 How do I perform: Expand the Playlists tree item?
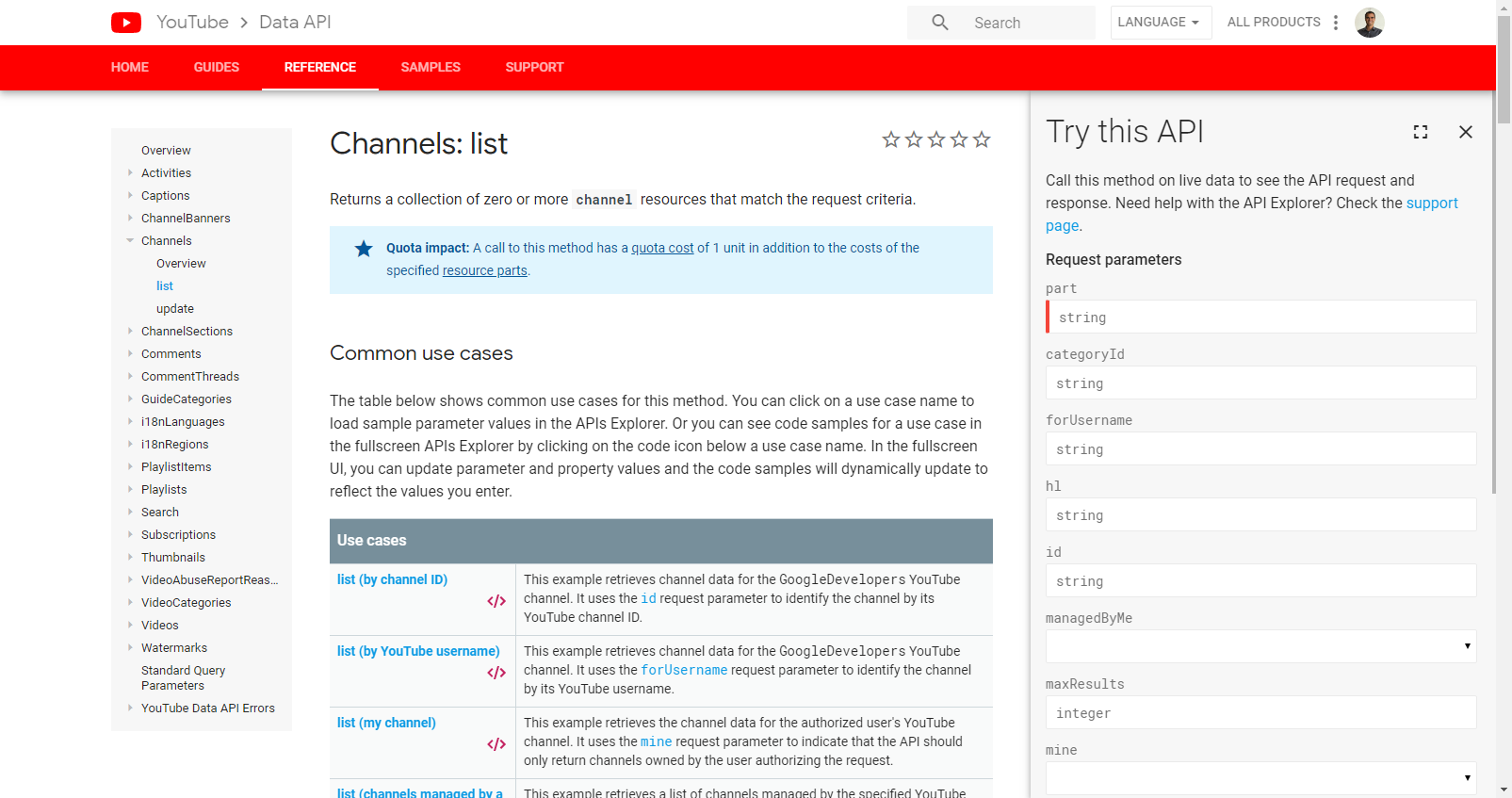[130, 489]
